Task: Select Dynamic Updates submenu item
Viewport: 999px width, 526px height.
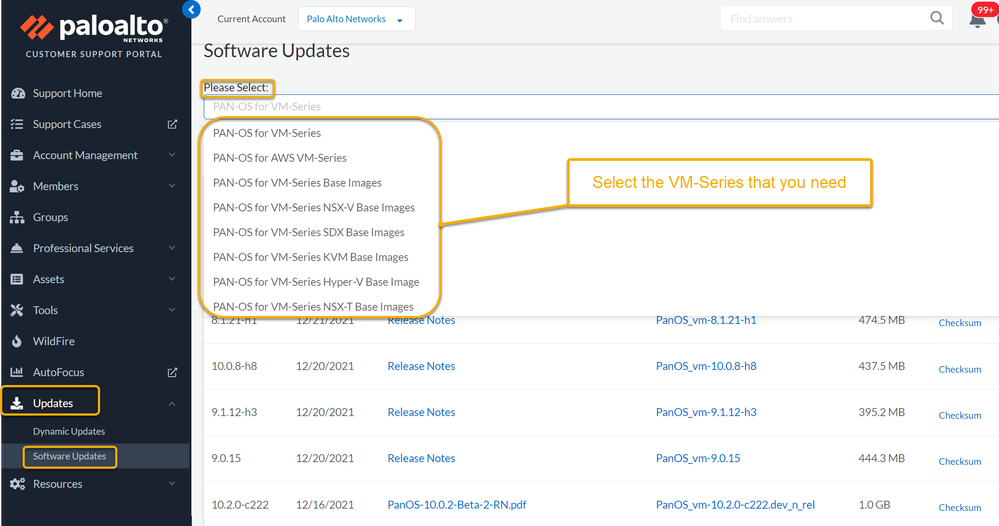Action: click(x=69, y=431)
